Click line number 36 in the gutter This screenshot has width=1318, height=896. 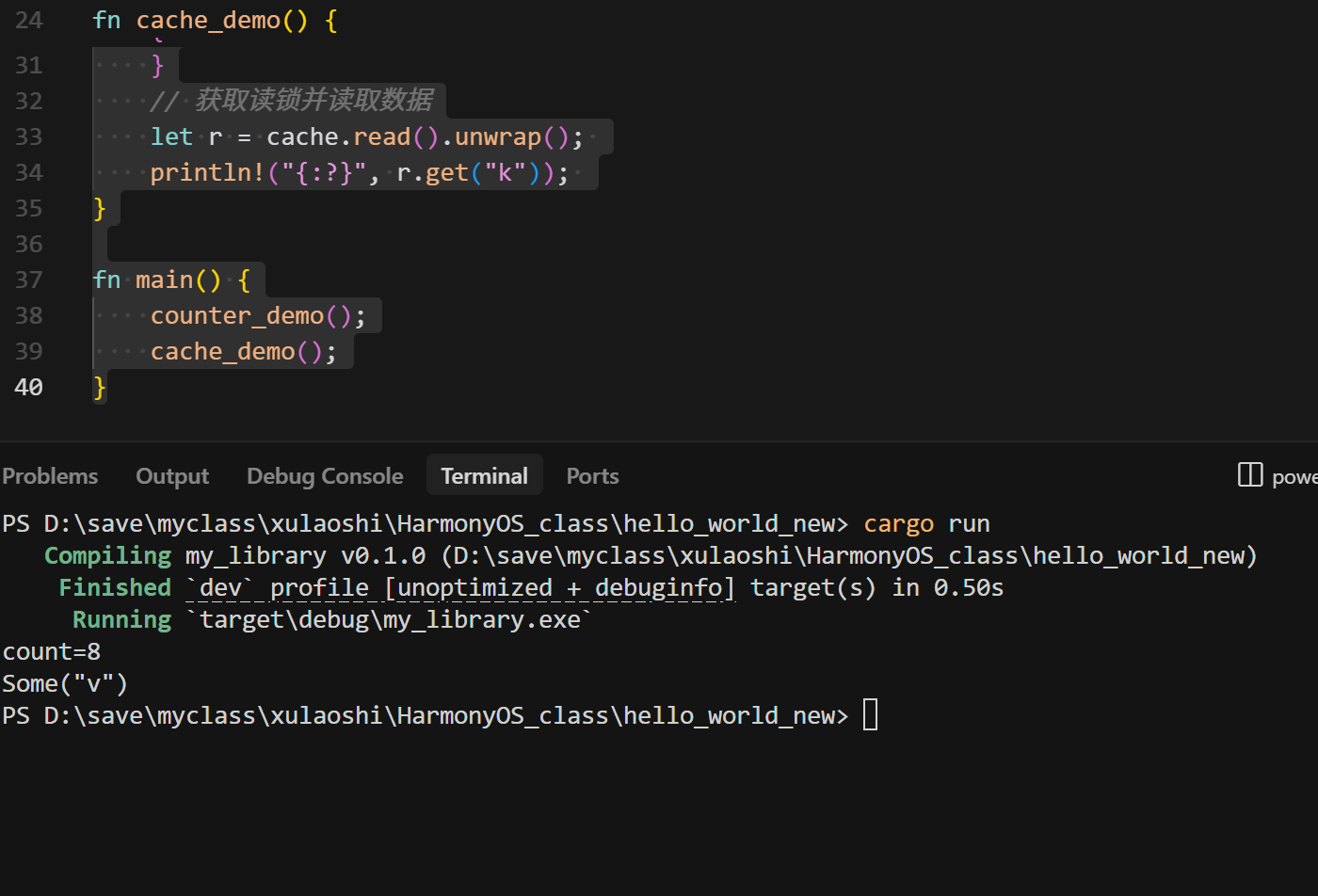coord(29,245)
